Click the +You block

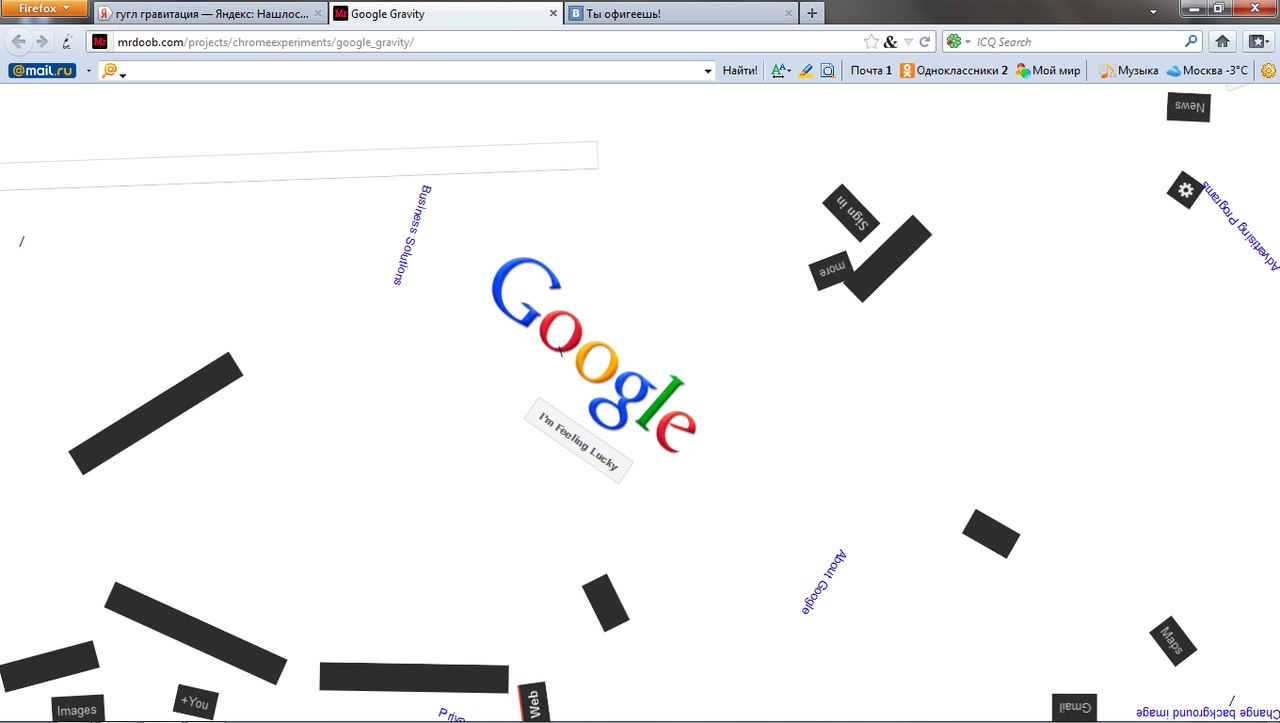(196, 702)
